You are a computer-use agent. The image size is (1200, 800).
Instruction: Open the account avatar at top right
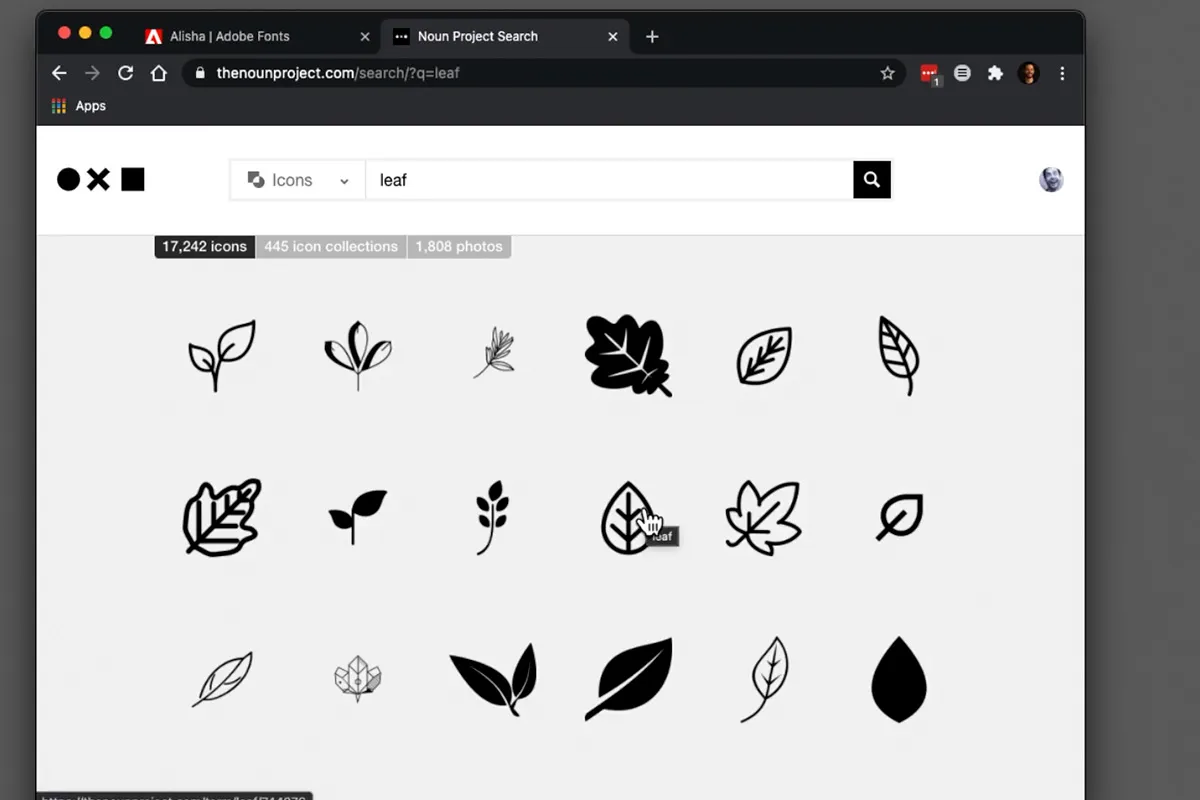1050,179
